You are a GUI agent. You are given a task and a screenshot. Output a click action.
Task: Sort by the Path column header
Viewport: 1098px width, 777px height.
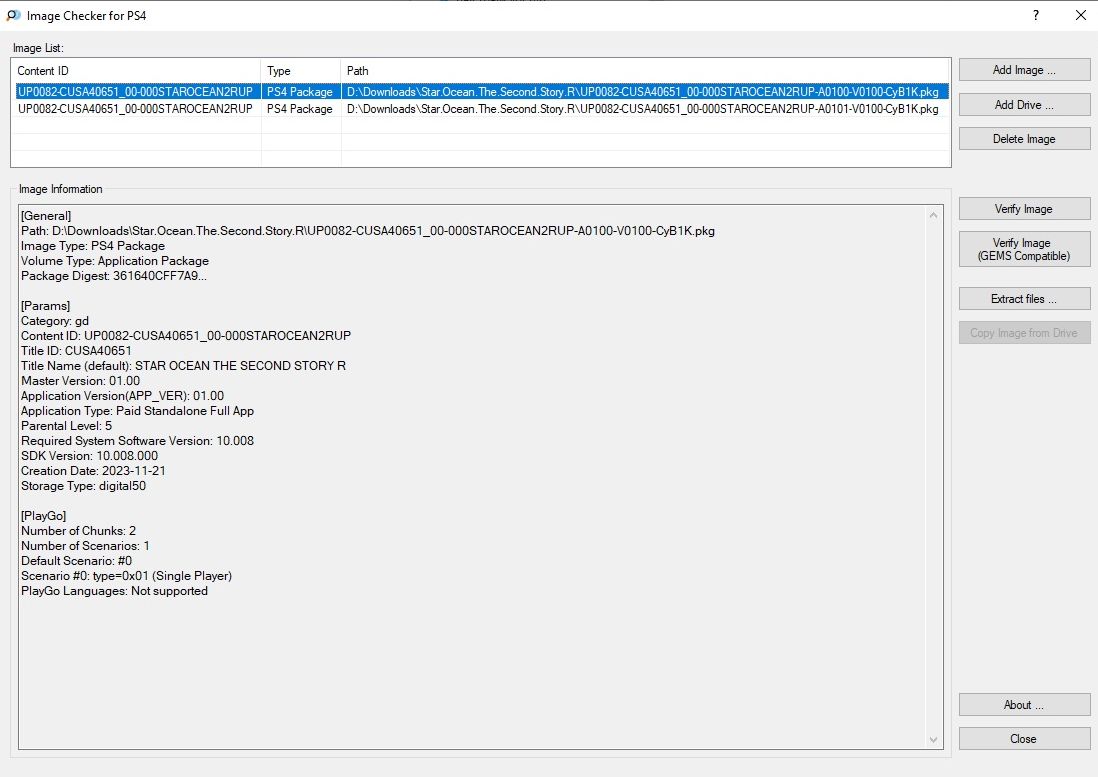click(645, 71)
